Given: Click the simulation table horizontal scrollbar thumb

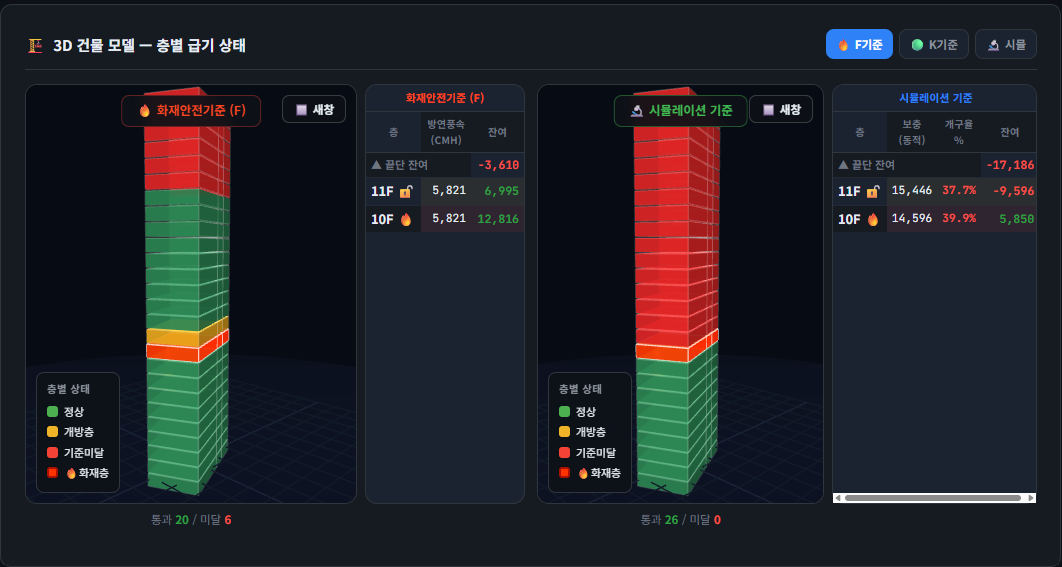Looking at the screenshot, I should click(x=933, y=498).
